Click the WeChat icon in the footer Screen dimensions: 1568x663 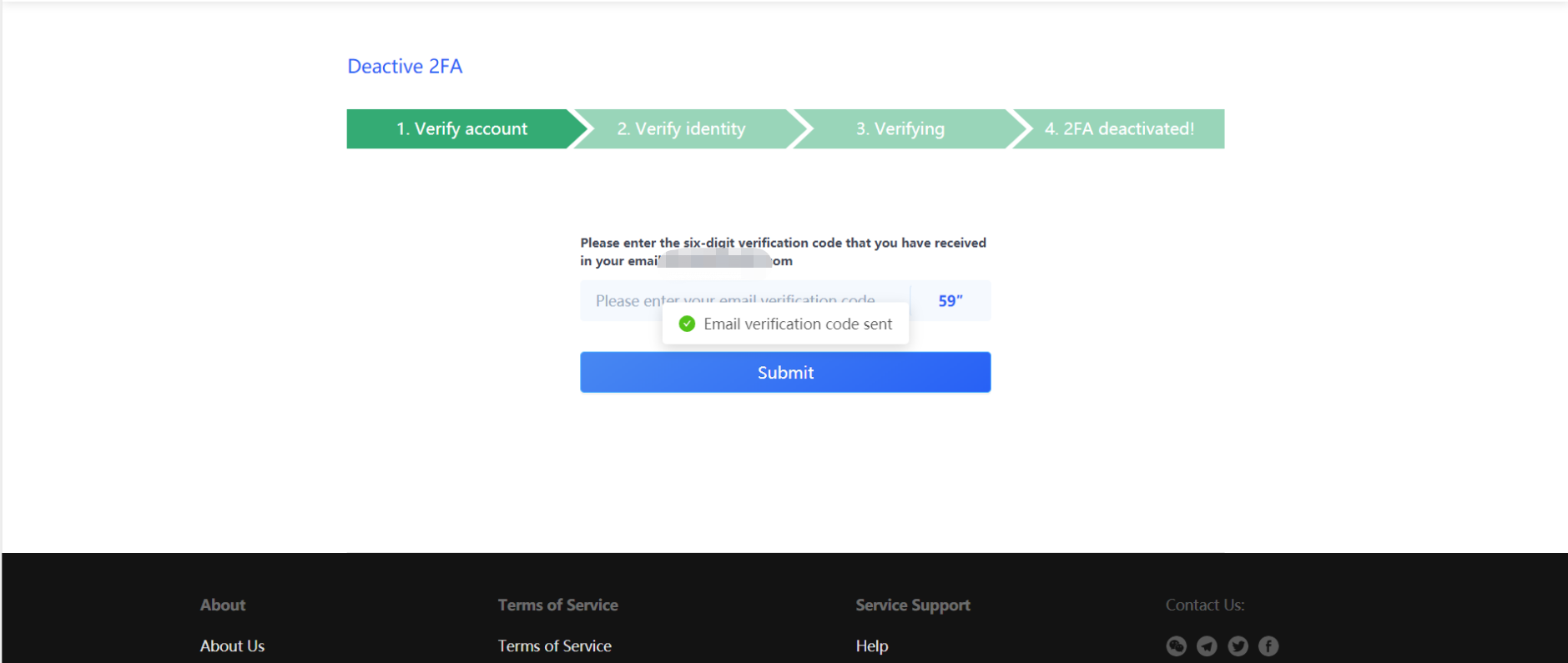click(x=1176, y=645)
